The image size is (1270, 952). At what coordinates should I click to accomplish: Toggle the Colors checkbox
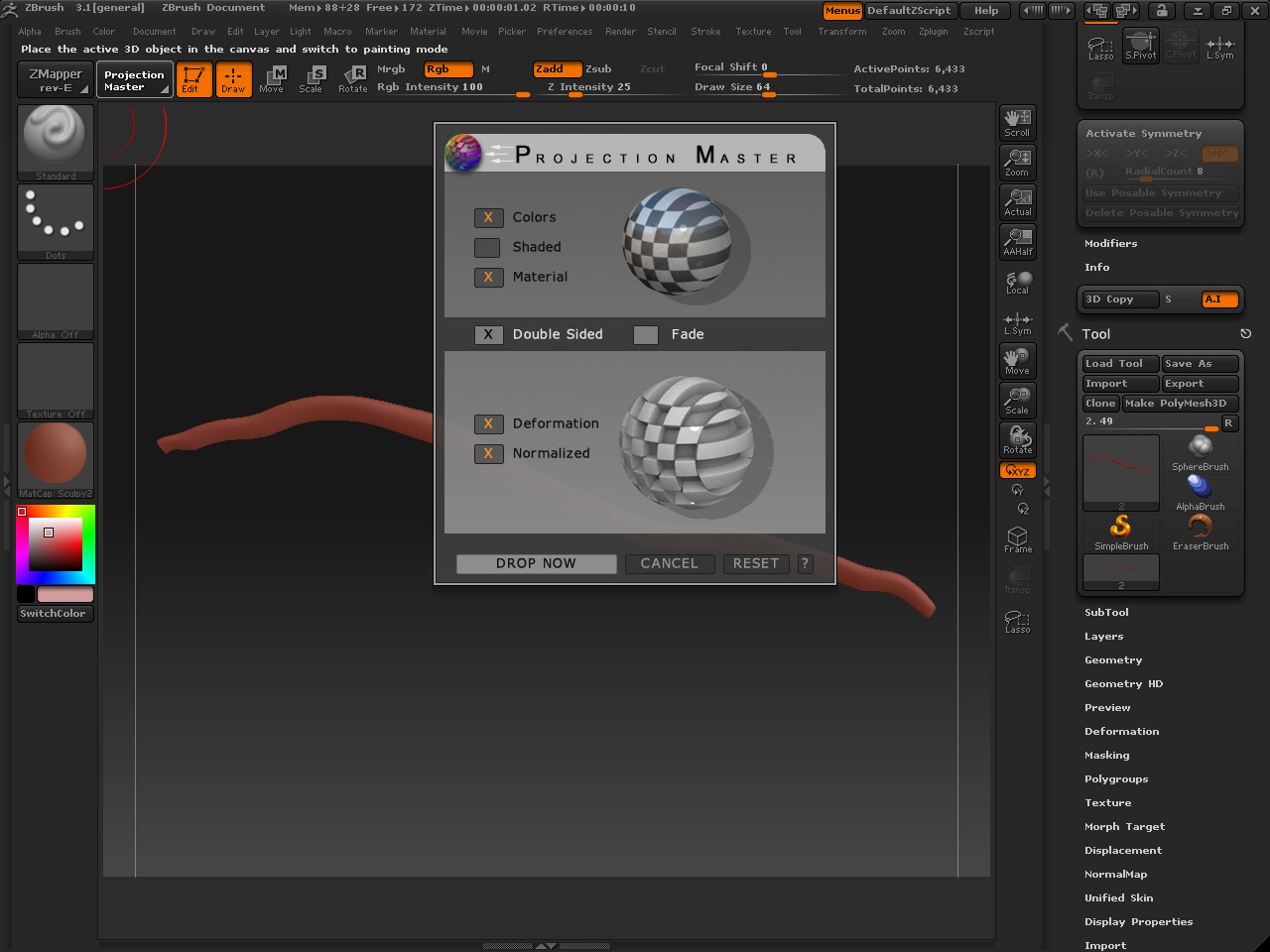pos(487,217)
